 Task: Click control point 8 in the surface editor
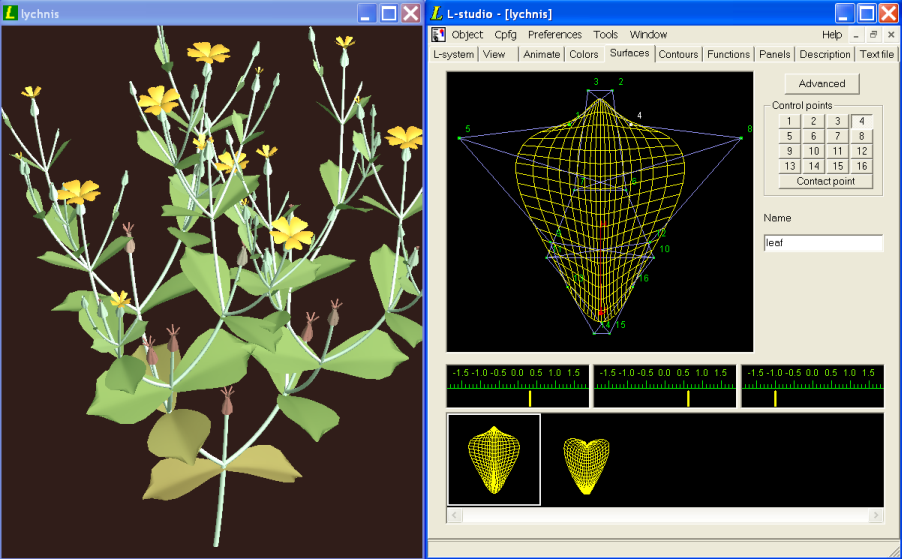[741, 138]
